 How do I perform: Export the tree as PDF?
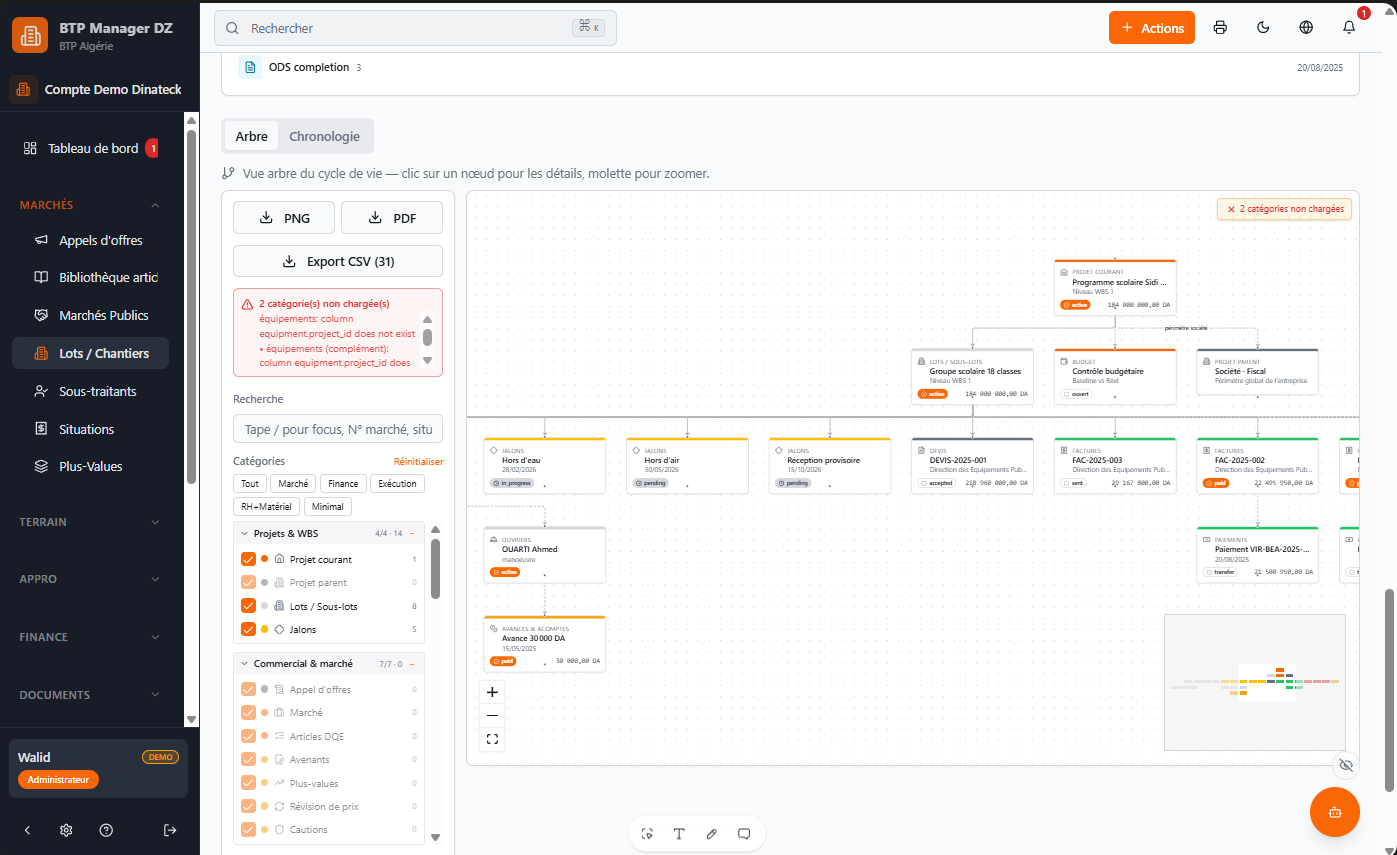(x=392, y=218)
